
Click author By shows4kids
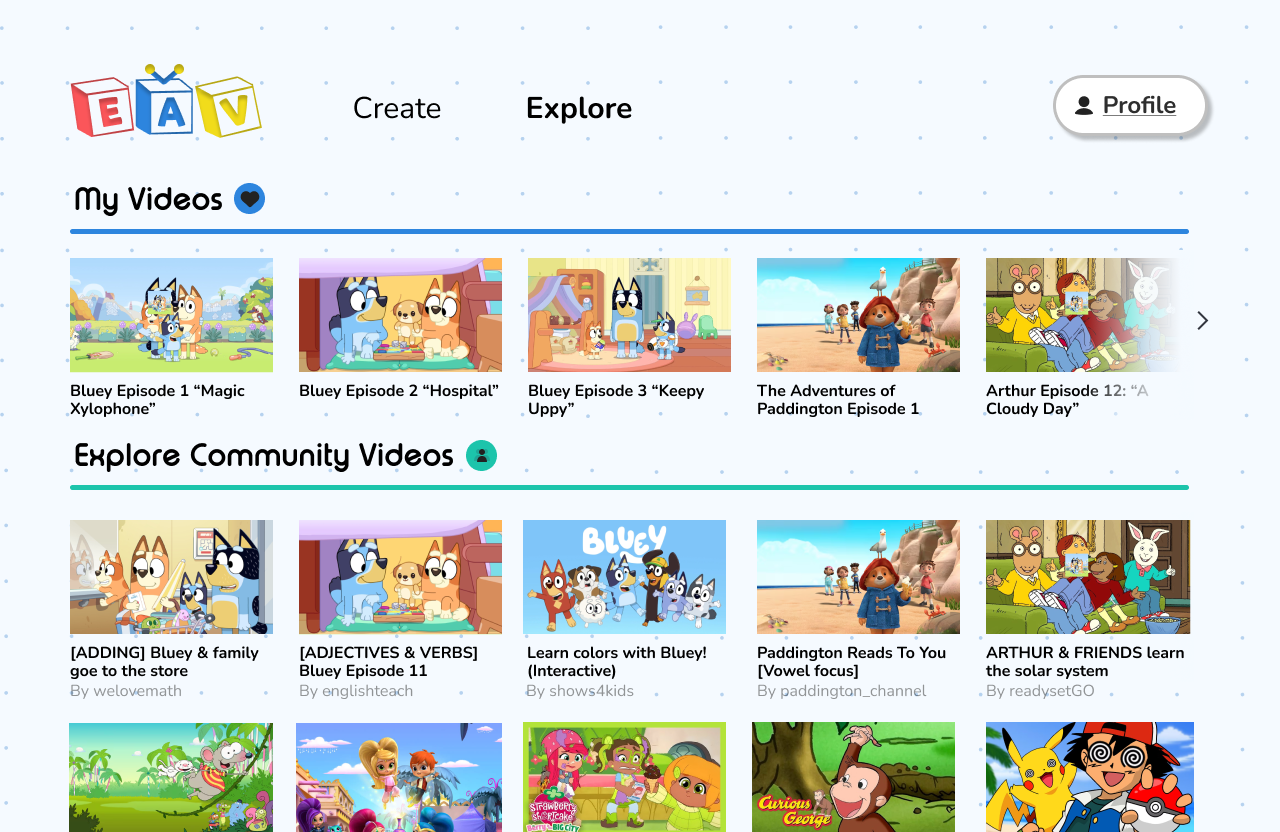point(580,691)
